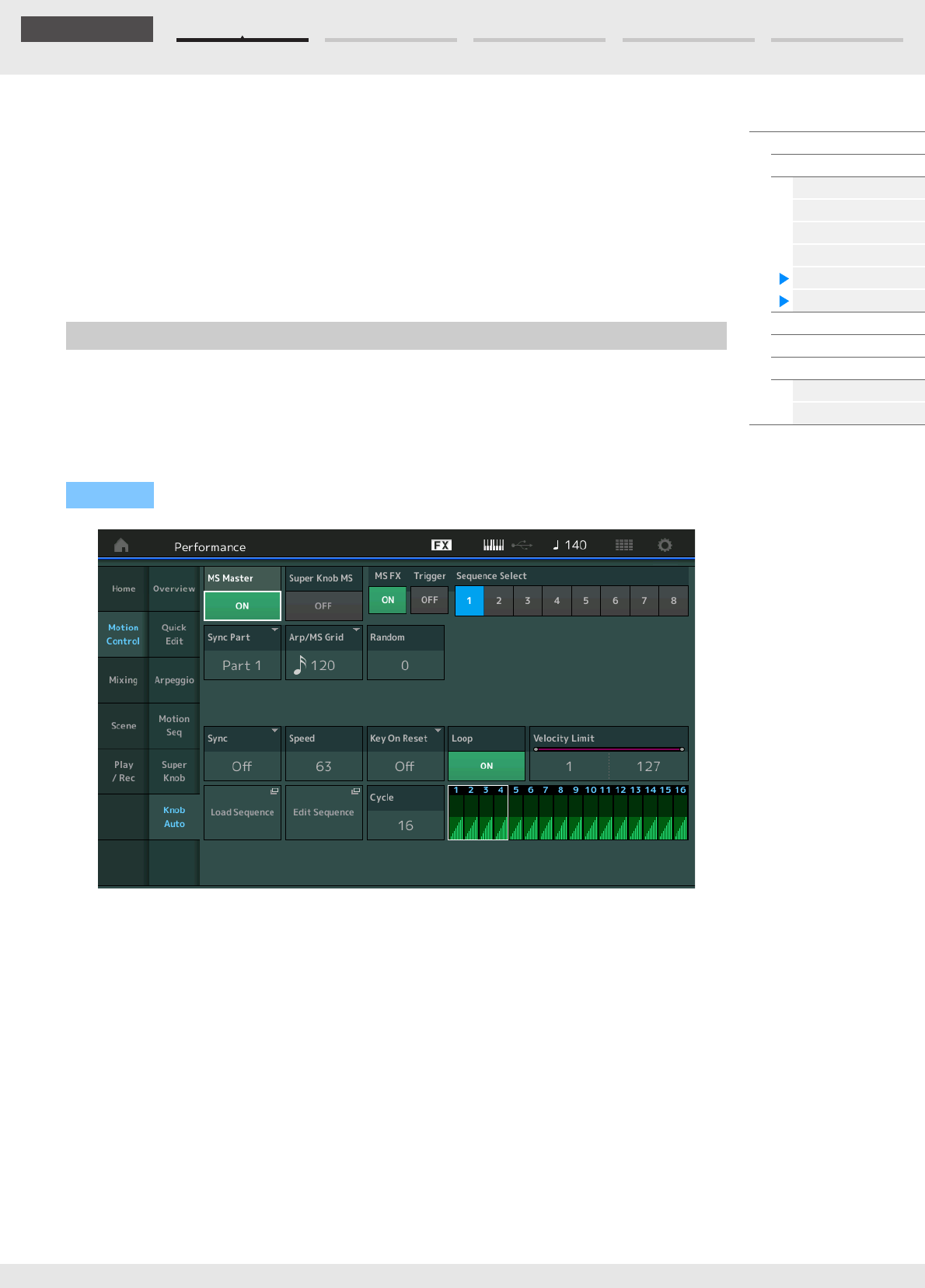Click the Load Sequence button
This screenshot has height=1288, width=925.
click(243, 813)
